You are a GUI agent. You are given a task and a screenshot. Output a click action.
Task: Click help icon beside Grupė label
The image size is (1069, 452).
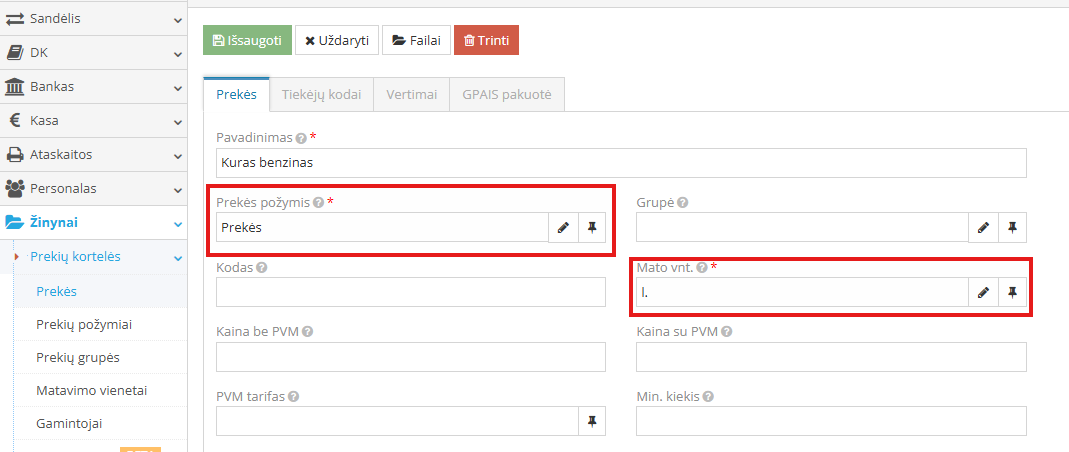tap(682, 202)
